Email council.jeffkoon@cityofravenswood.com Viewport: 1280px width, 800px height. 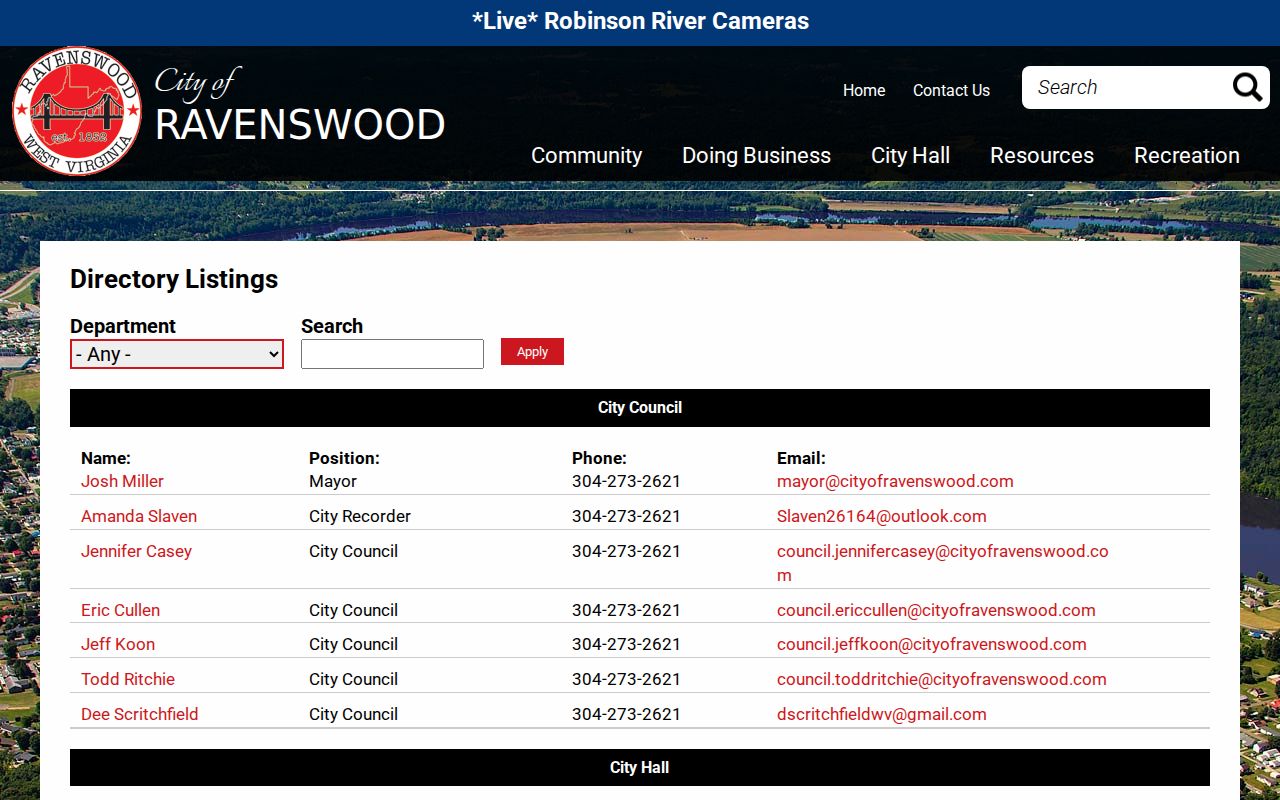coord(932,644)
